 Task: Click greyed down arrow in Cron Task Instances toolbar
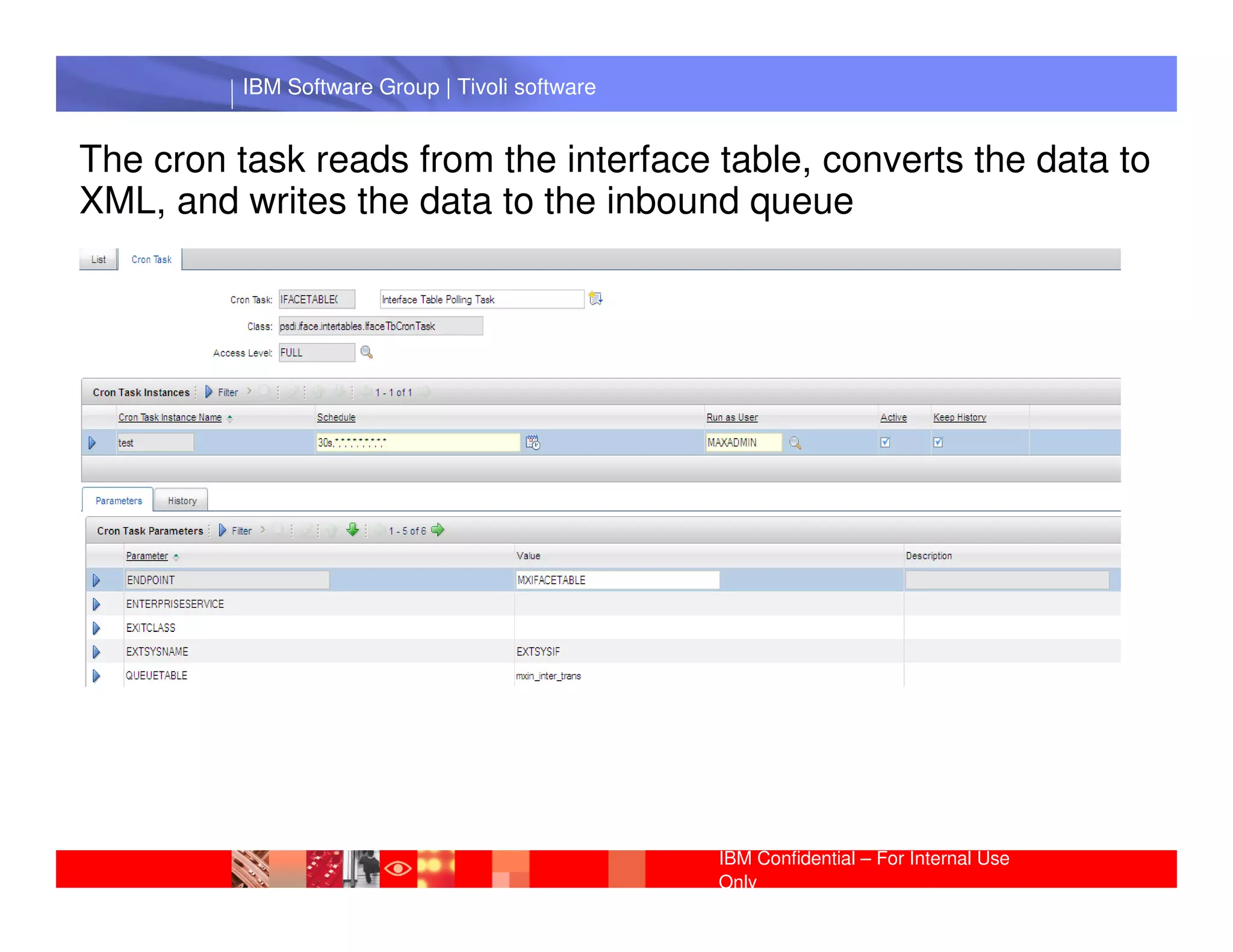tap(340, 392)
